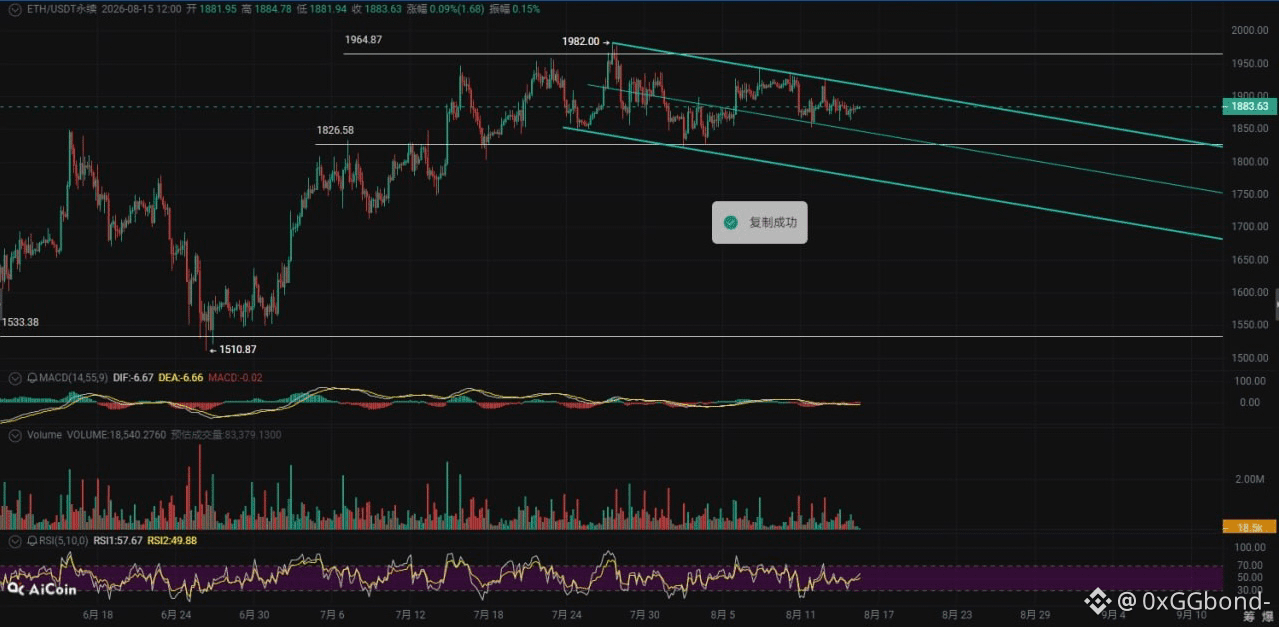Click the 1500.00 price axis label
Viewport: 1279px width, 627px height.
tap(1248, 357)
